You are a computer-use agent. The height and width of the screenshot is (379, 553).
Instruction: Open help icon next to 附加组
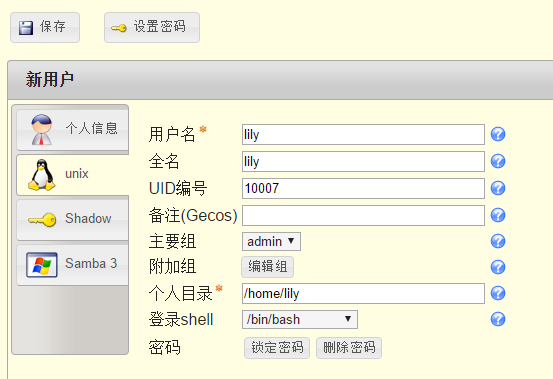[x=498, y=267]
